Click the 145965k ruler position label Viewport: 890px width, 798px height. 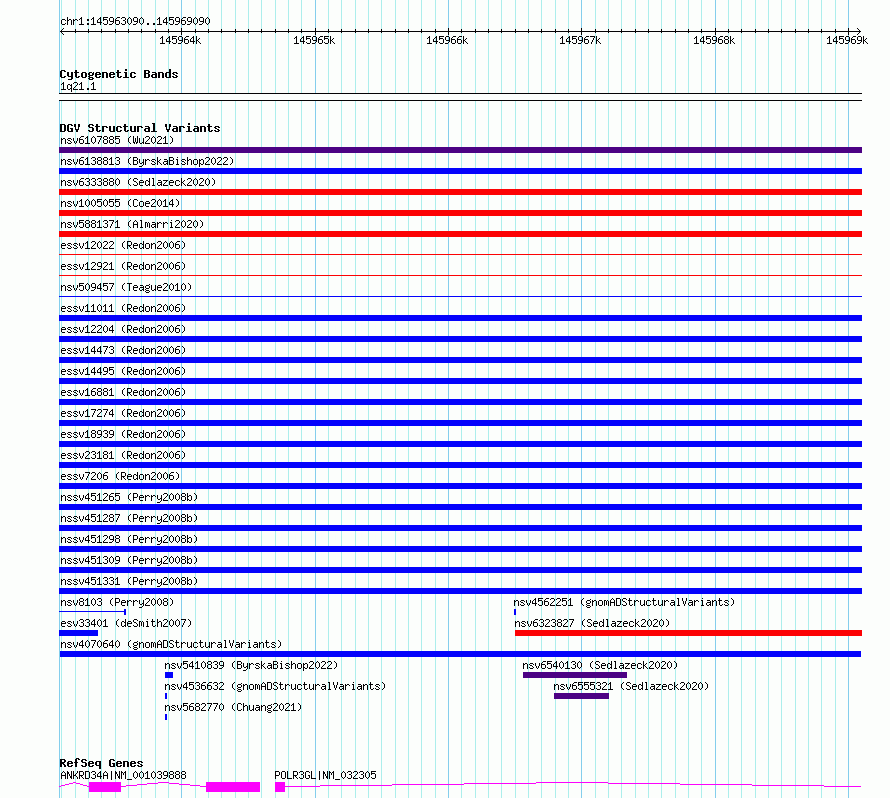point(314,40)
